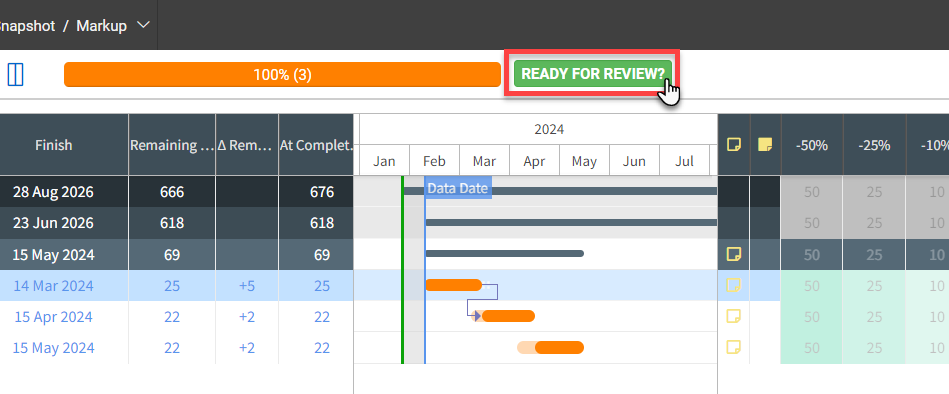Viewport: 949px width, 394px height.
Task: Open note icon on 15 Apr 2024 row
Action: click(734, 317)
